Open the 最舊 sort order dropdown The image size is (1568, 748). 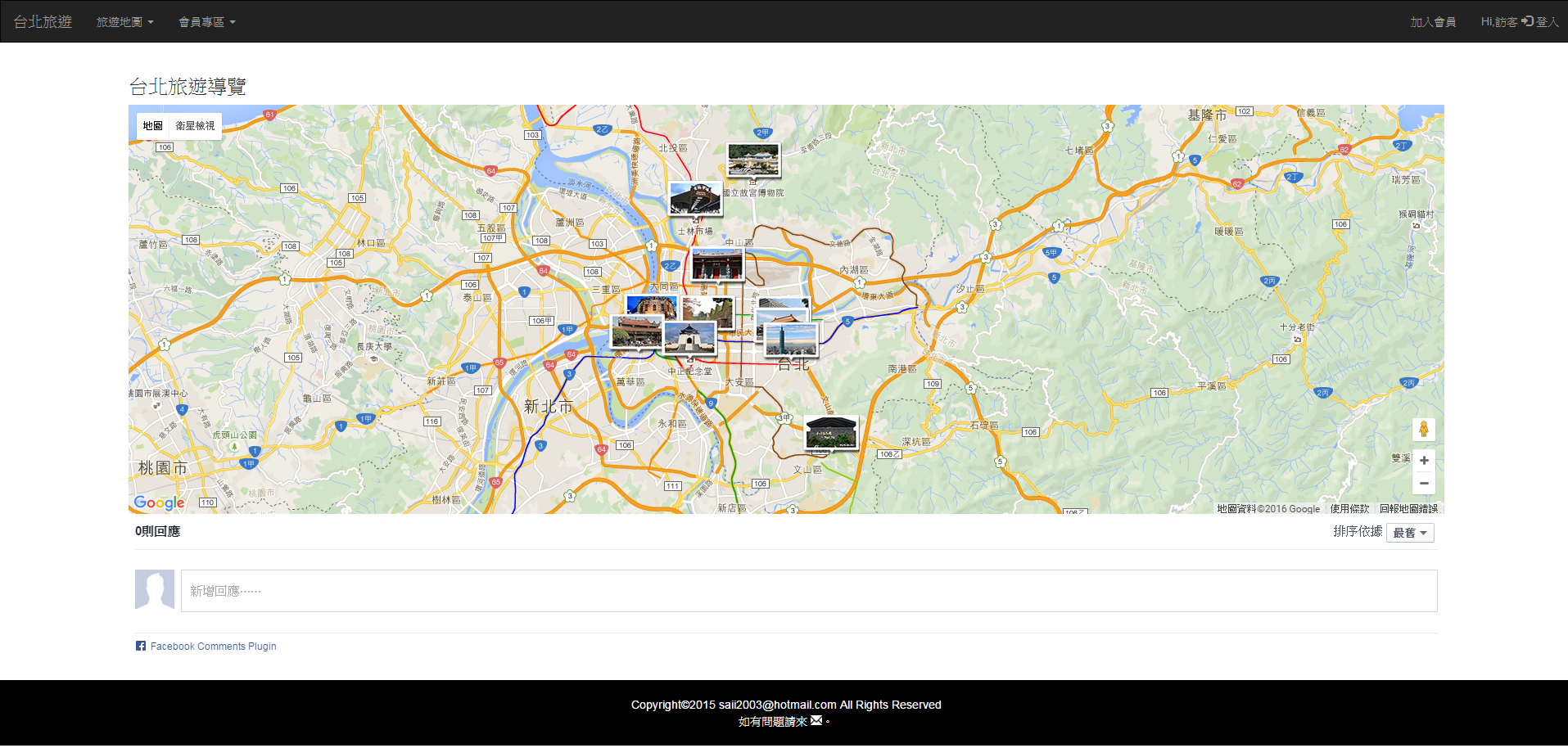tap(1409, 533)
